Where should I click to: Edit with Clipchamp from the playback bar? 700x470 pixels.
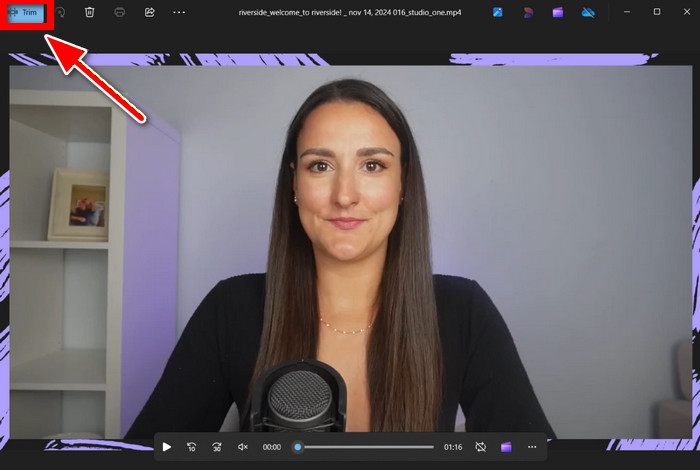[506, 447]
